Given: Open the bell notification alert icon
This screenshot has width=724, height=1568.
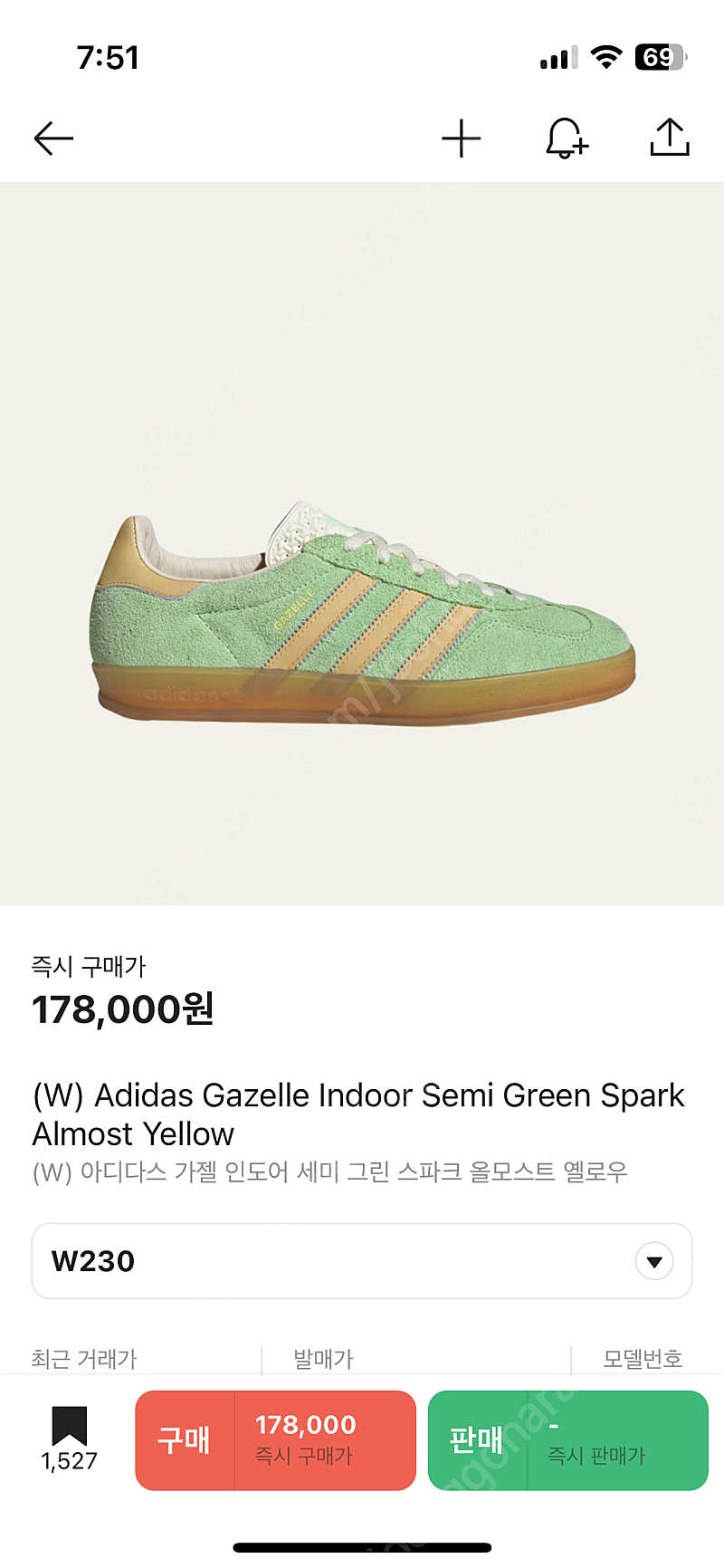Looking at the screenshot, I should [x=567, y=139].
